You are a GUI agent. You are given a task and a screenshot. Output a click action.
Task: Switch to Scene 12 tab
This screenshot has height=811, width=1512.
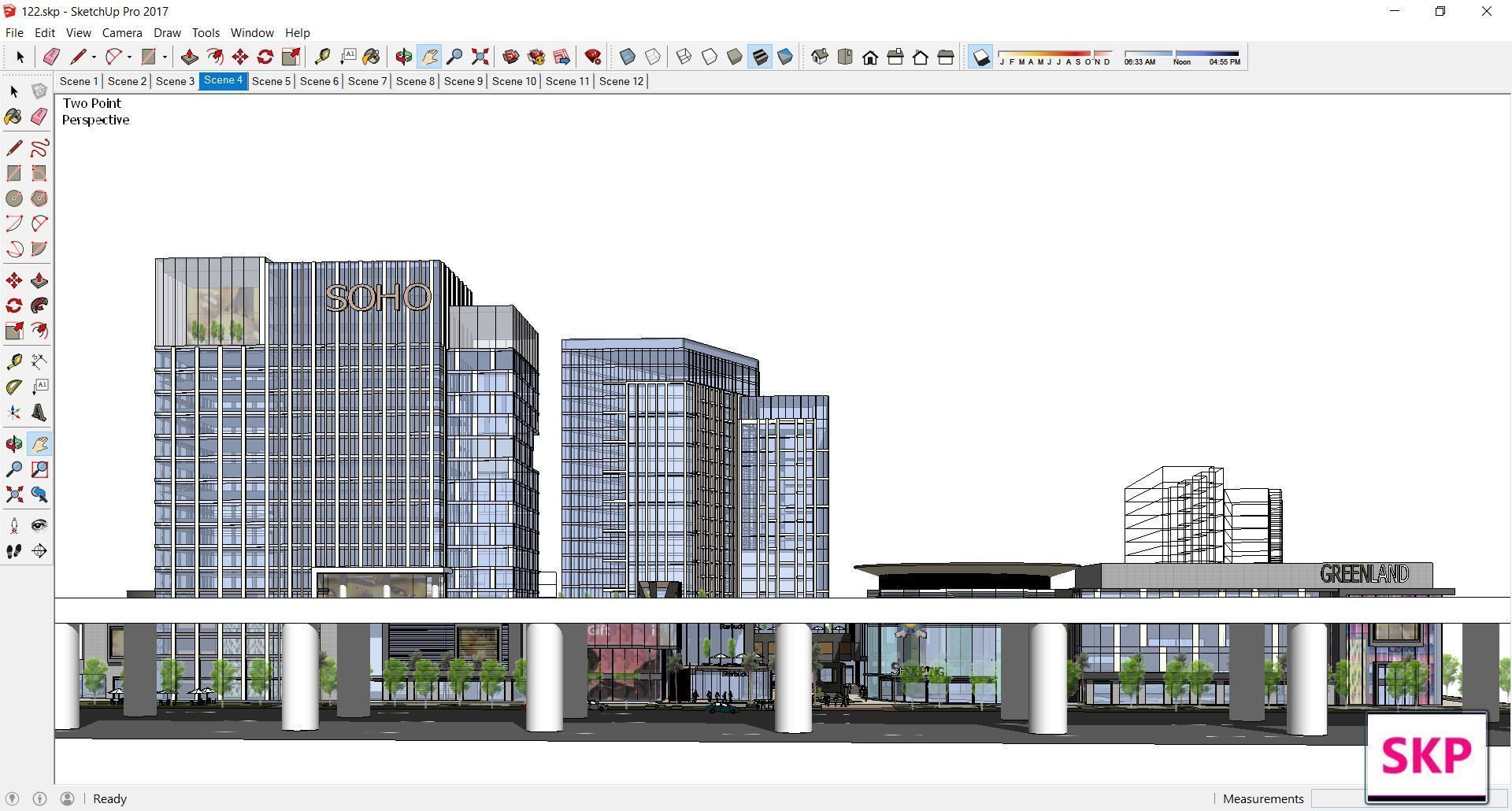click(x=621, y=81)
